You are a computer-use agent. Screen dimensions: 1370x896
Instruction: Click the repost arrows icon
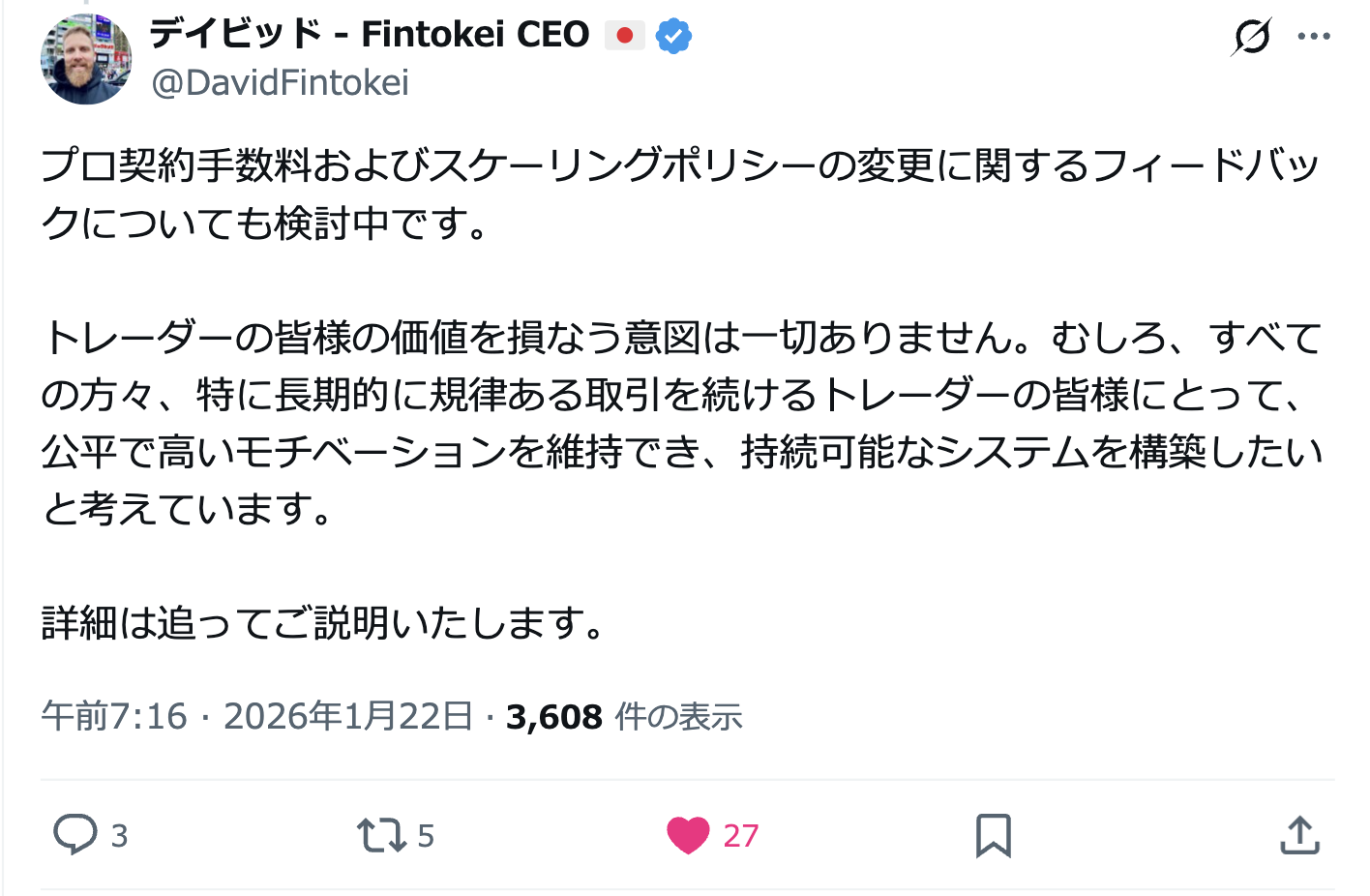(x=381, y=834)
